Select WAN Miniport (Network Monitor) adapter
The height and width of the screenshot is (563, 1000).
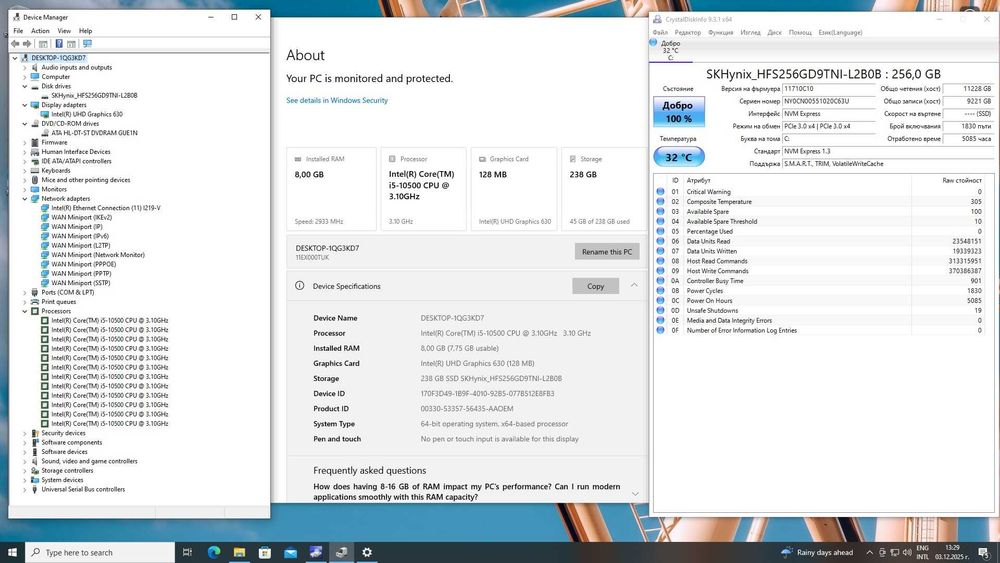(98, 255)
